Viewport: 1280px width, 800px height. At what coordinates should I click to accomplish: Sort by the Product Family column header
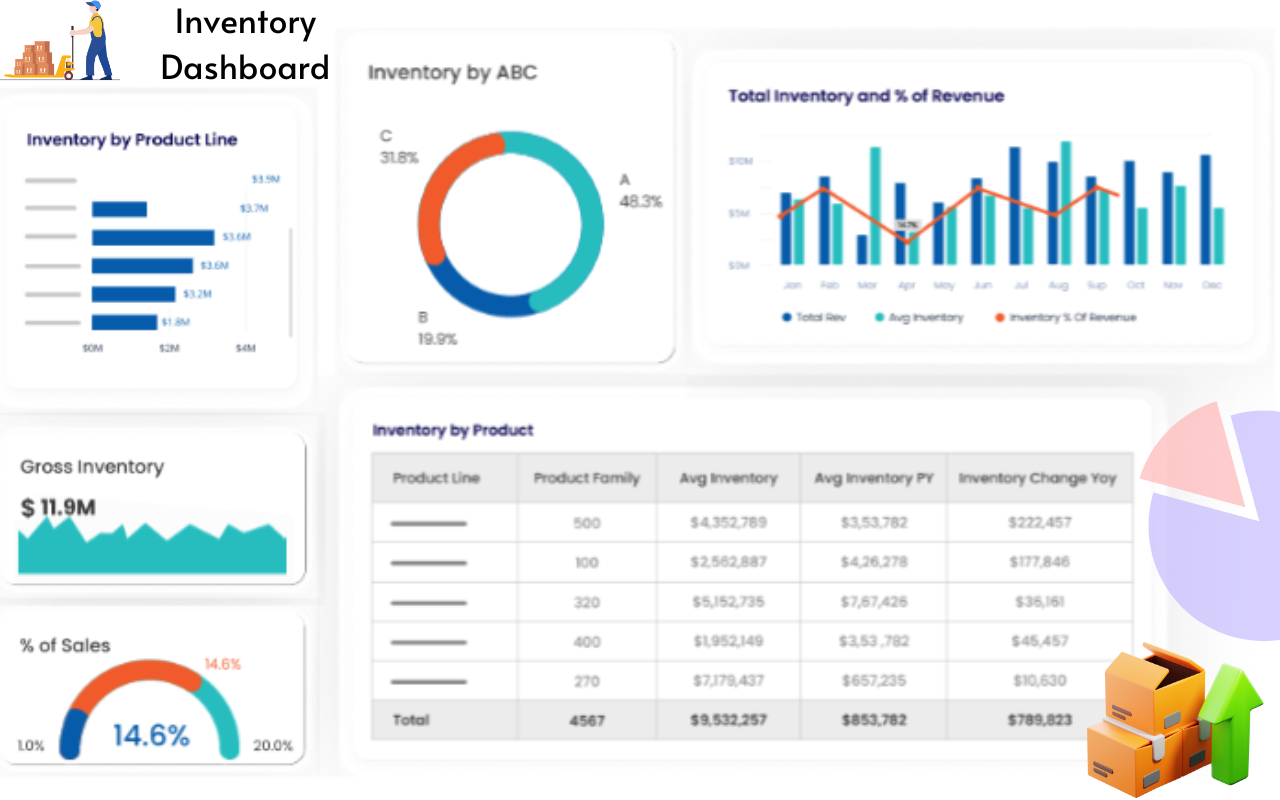[x=587, y=478]
